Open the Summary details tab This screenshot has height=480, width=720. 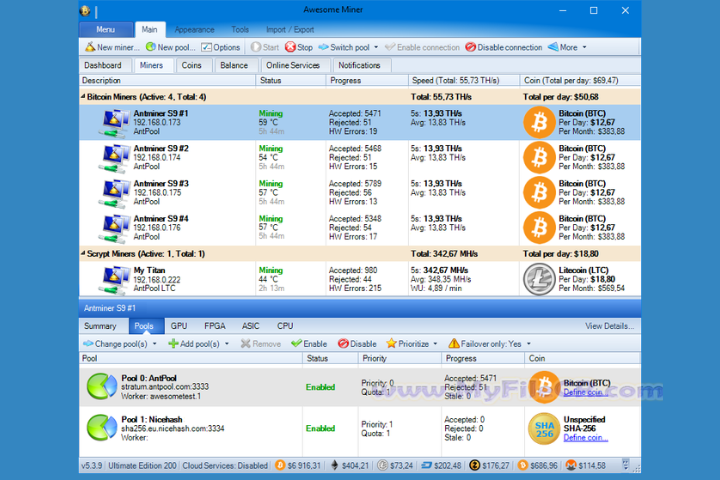click(100, 326)
